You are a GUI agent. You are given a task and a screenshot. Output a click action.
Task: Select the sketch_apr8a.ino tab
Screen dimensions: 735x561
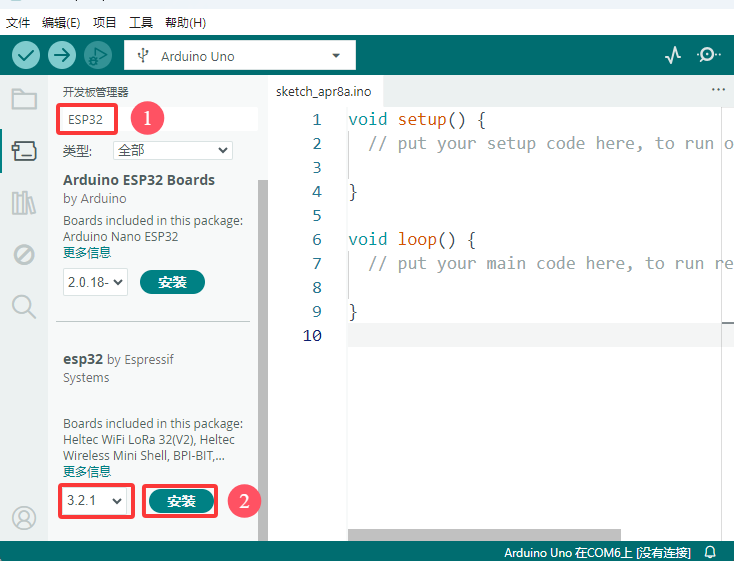click(323, 91)
